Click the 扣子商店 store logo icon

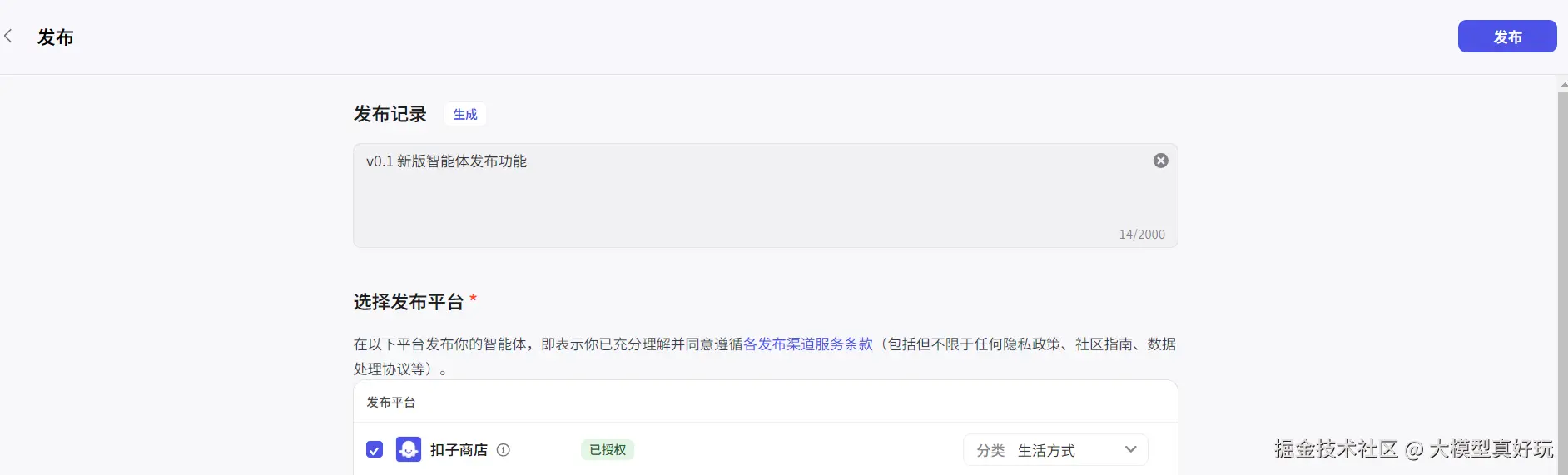coord(409,449)
